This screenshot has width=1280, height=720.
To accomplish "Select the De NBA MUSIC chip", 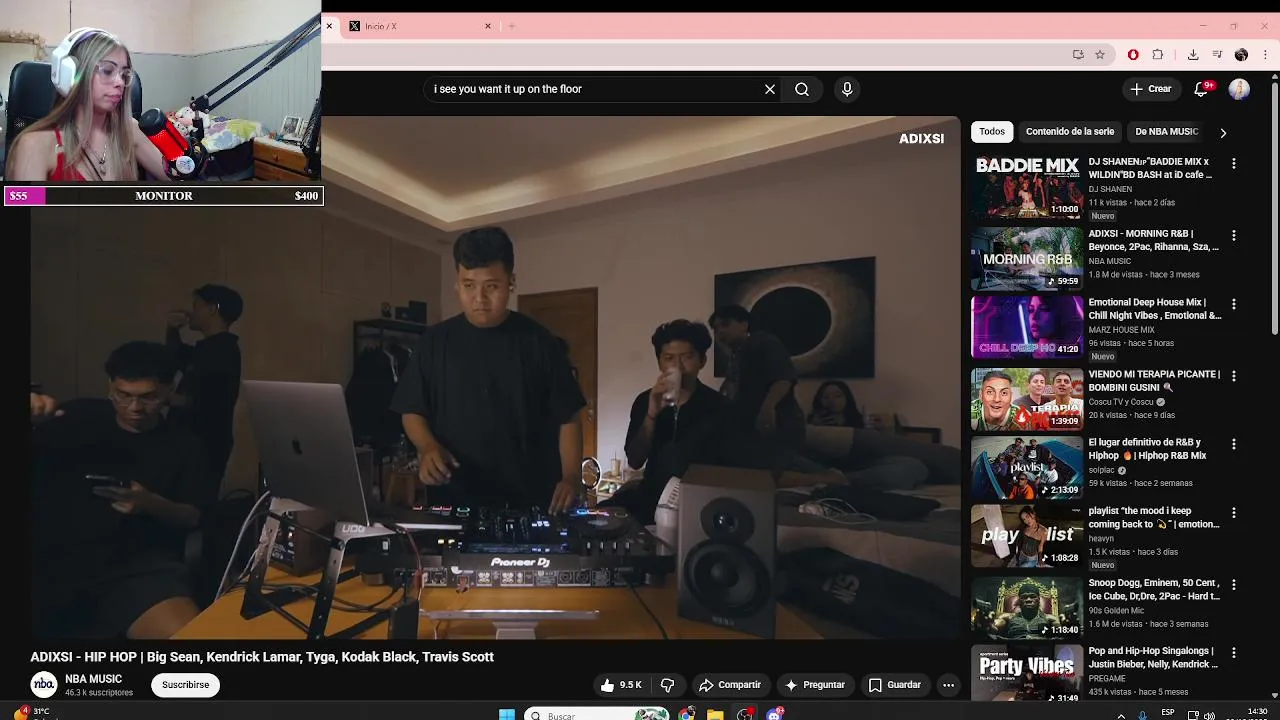I will coord(1166,132).
